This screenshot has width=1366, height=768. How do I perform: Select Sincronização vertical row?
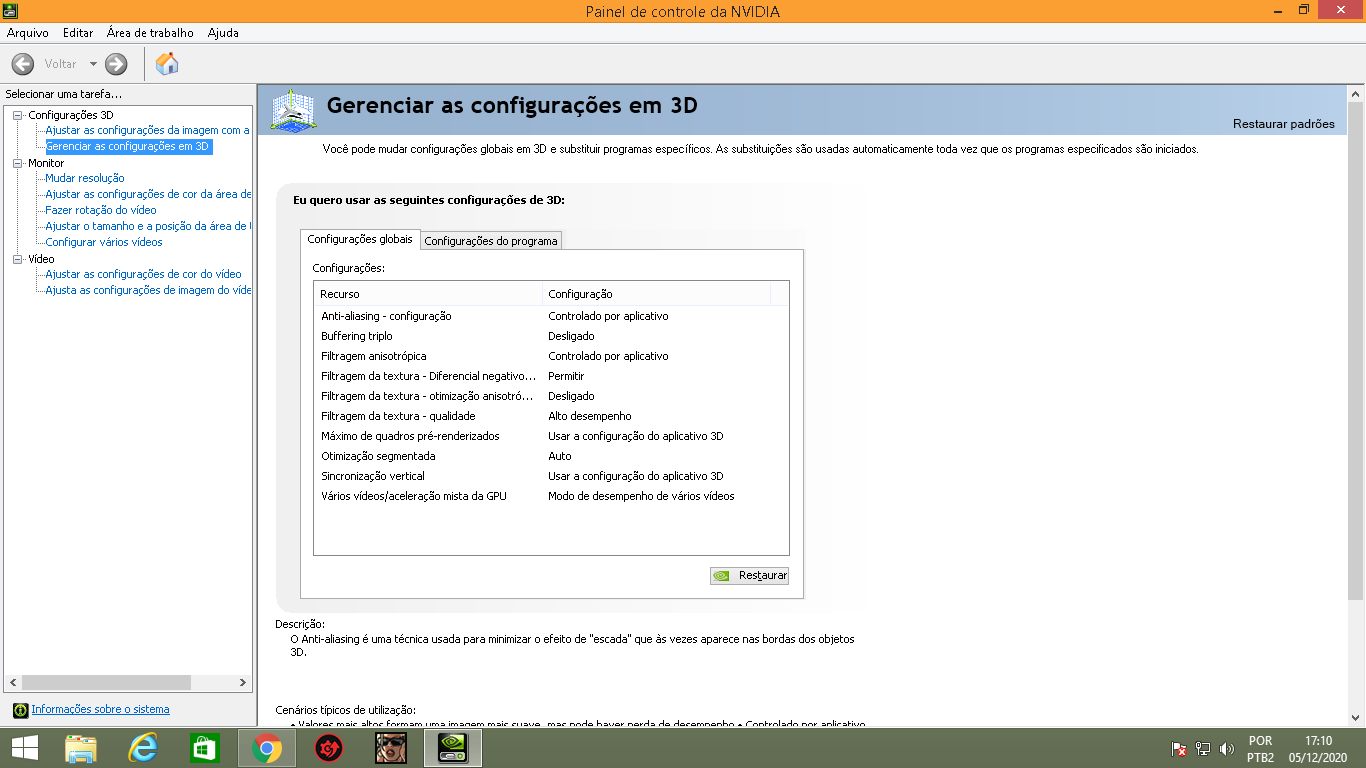pyautogui.click(x=551, y=476)
